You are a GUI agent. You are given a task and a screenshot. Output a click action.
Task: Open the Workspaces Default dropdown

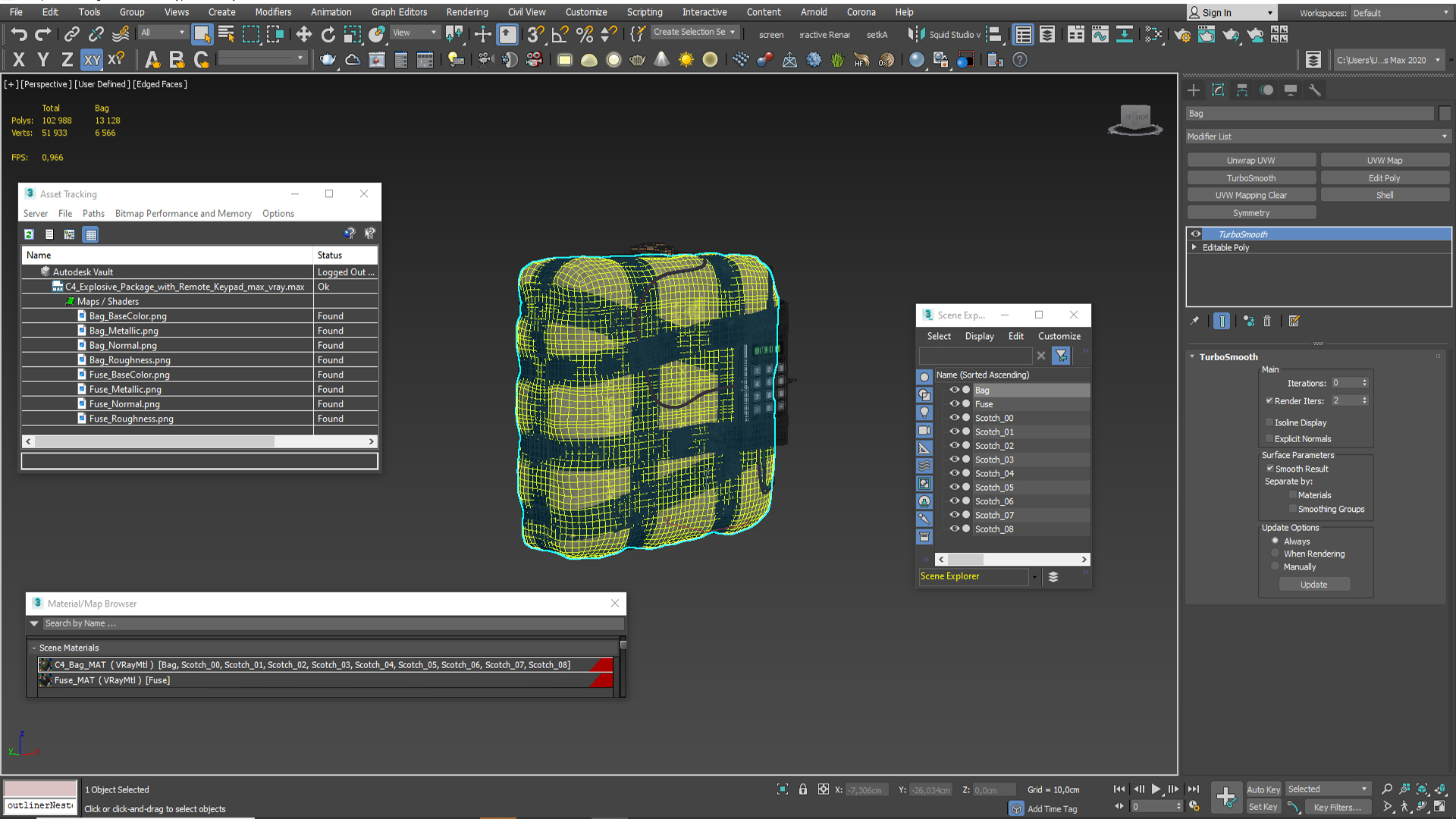(x=1401, y=13)
